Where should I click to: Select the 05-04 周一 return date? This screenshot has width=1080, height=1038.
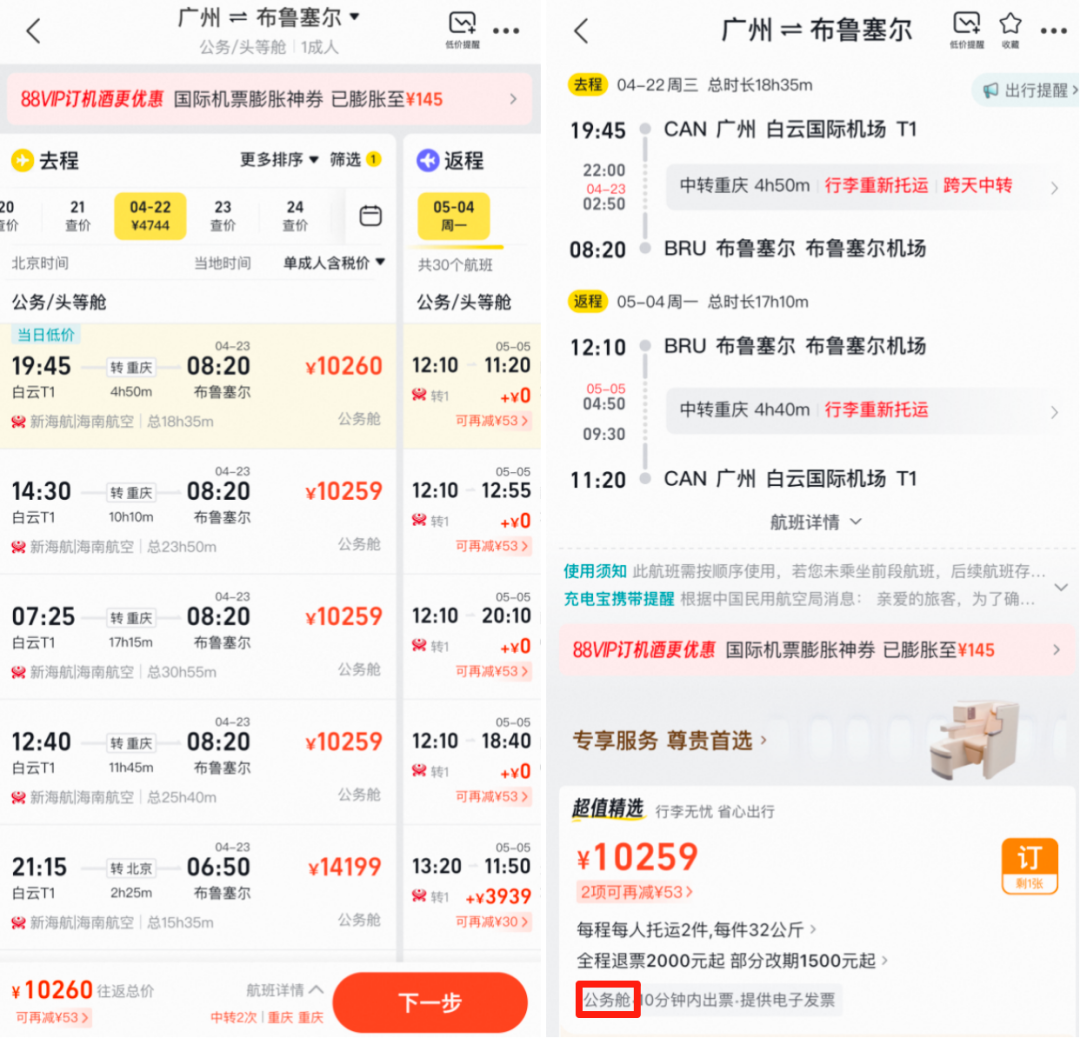456,217
